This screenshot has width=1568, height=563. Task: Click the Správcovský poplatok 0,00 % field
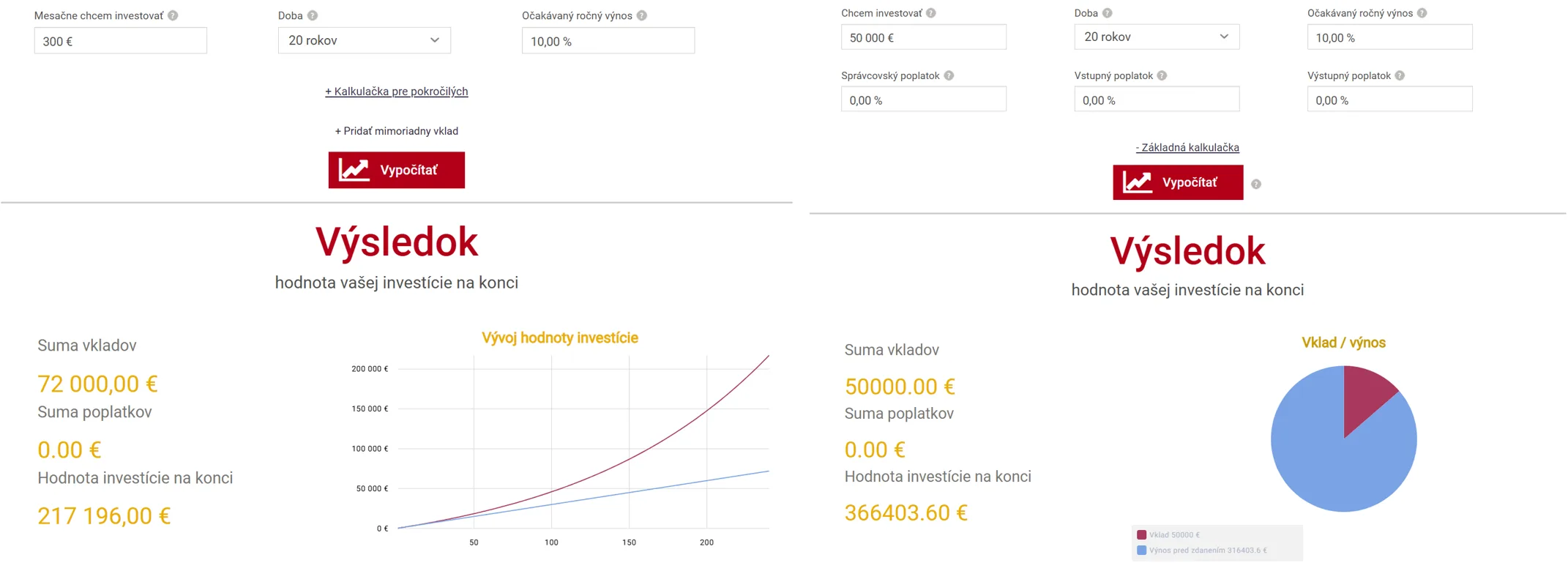pyautogui.click(x=923, y=100)
